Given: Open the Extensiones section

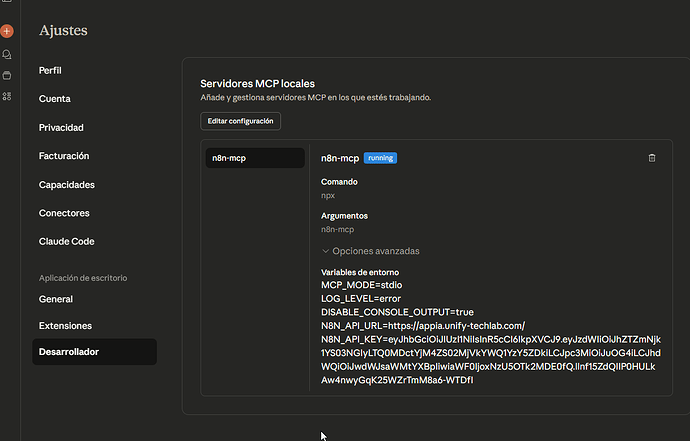Looking at the screenshot, I should tap(65, 326).
